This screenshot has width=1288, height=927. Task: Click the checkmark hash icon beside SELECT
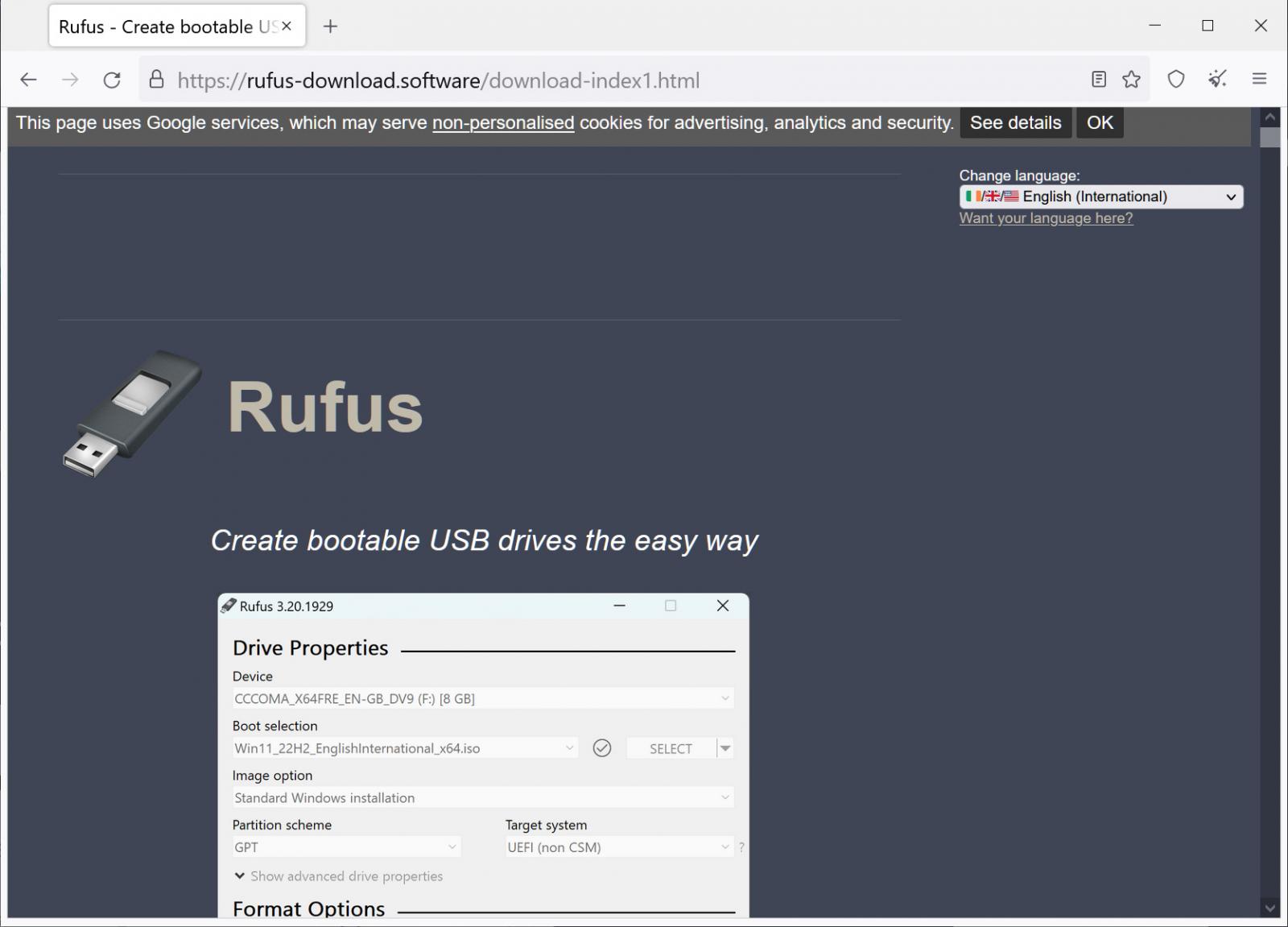point(602,748)
